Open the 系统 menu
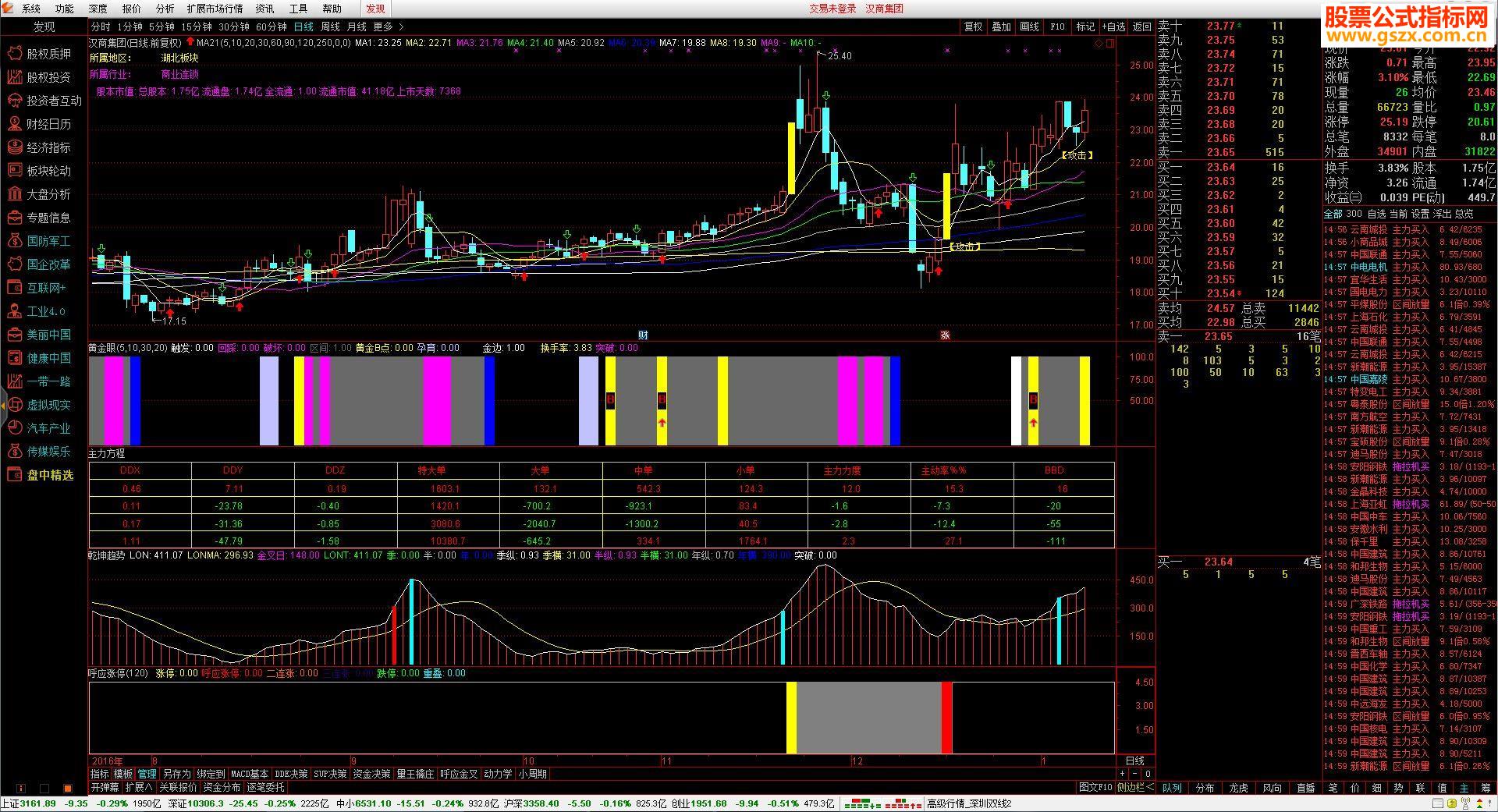The width and height of the screenshot is (1498, 812). coord(31,9)
